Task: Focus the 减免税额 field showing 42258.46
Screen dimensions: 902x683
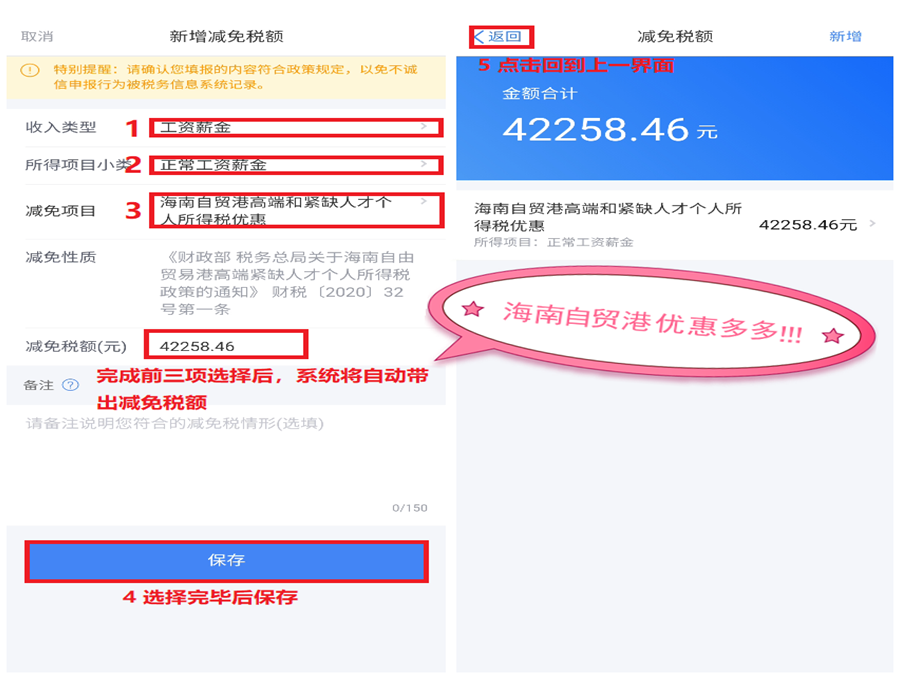Action: [226, 345]
